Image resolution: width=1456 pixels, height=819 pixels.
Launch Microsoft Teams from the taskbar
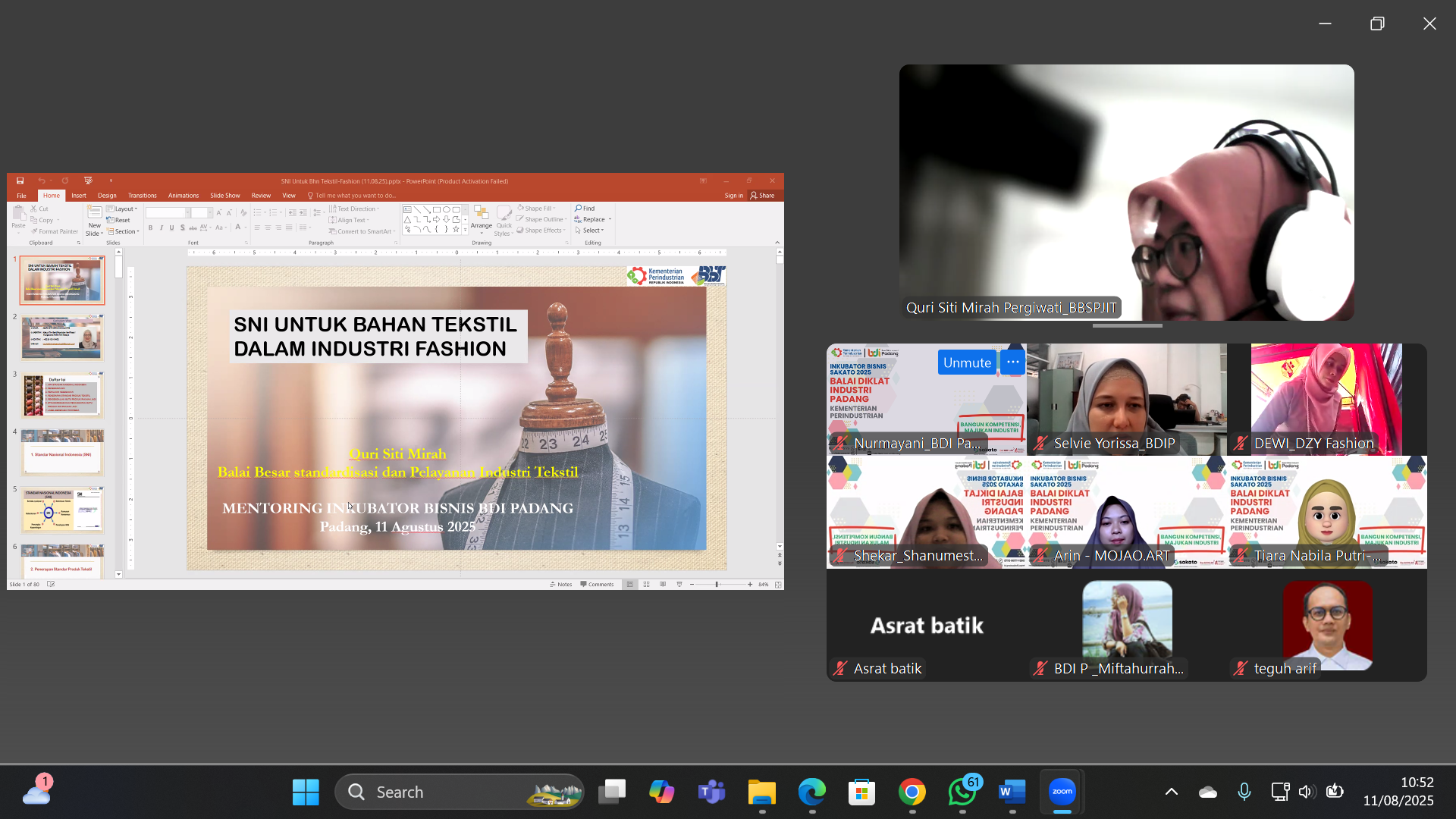pos(711,792)
